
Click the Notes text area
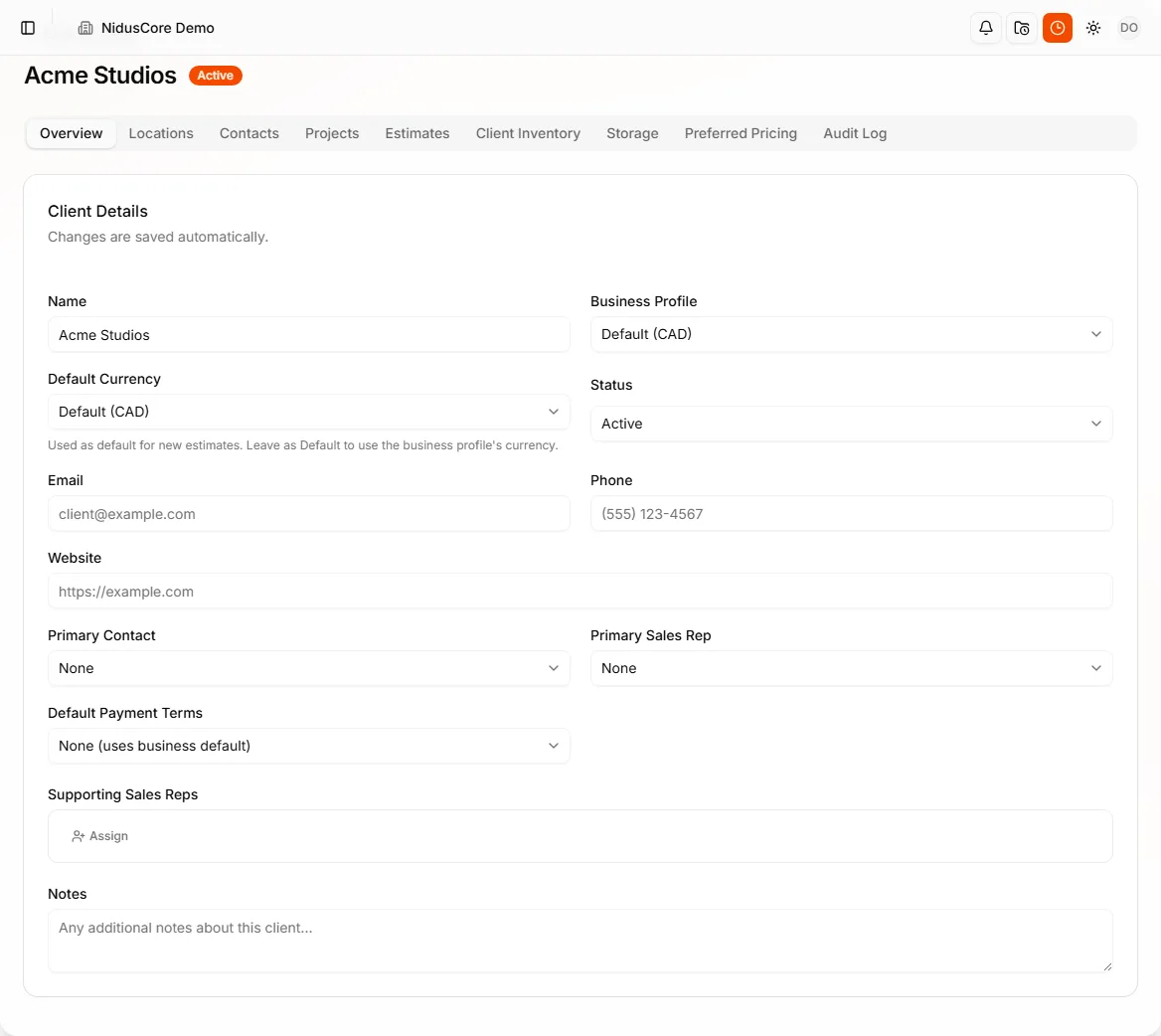coord(580,941)
